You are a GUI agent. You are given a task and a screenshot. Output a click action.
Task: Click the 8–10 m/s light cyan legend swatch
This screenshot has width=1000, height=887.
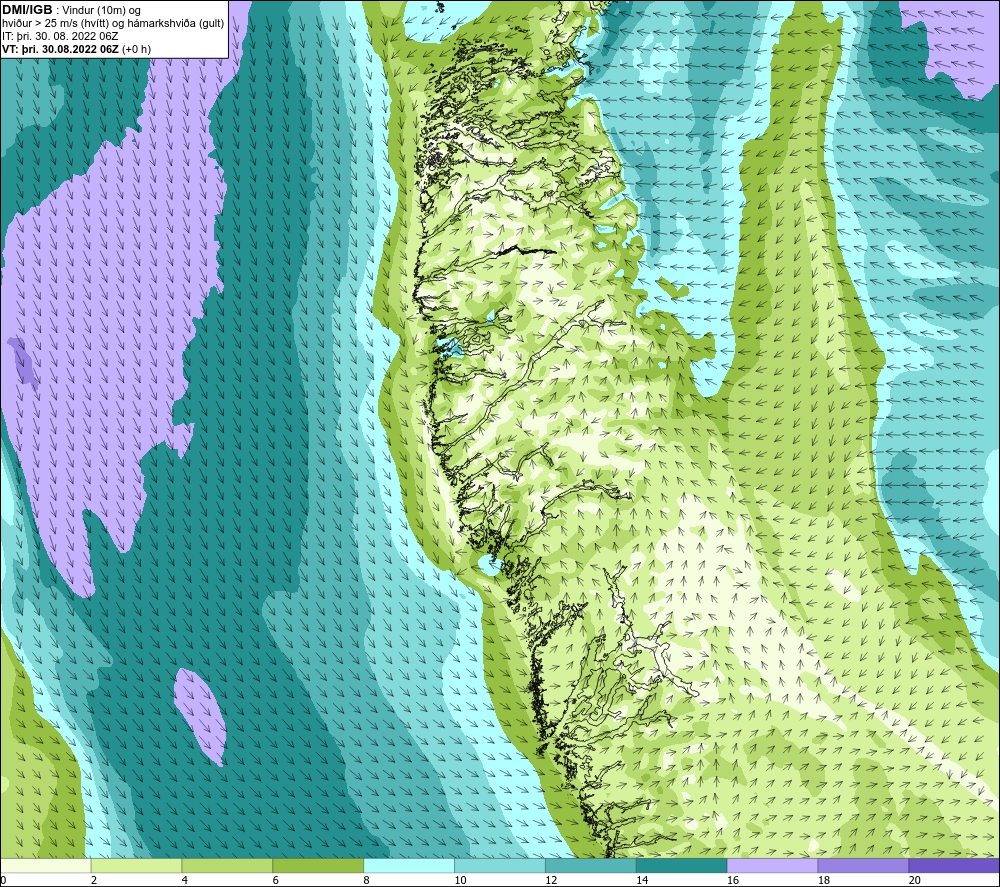tap(409, 865)
